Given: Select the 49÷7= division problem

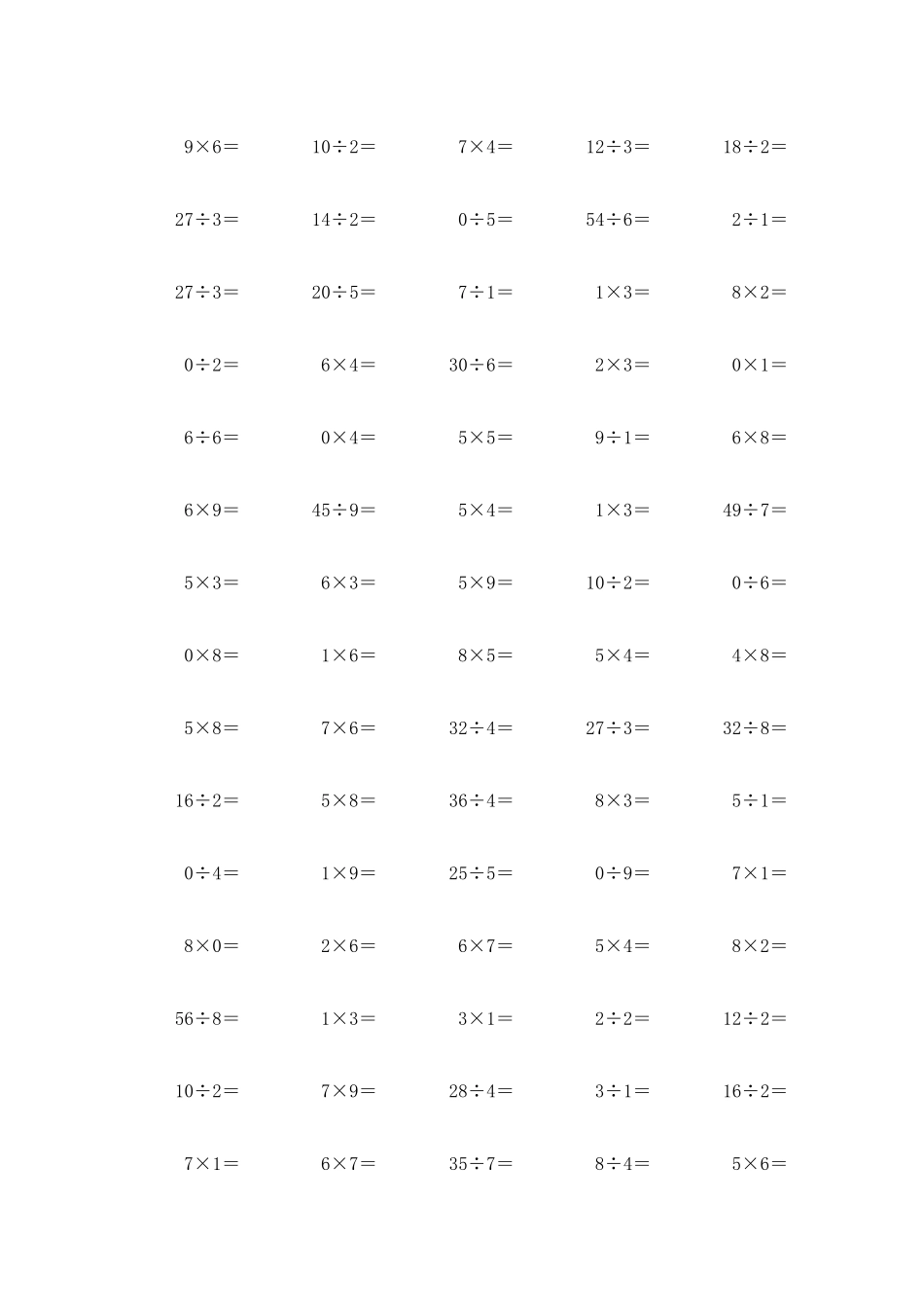Looking at the screenshot, I should [x=755, y=511].
